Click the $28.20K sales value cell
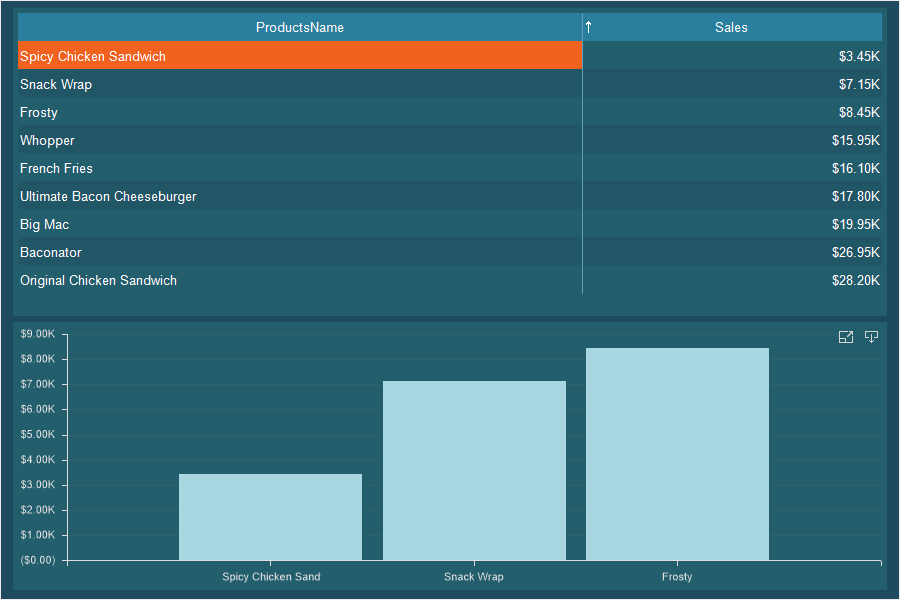900x600 pixels. 855,281
